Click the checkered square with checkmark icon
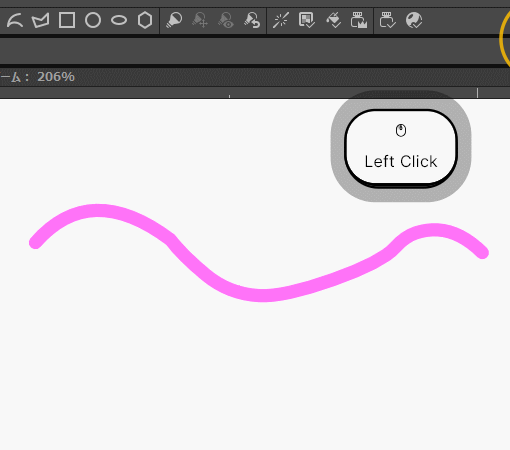 [x=307, y=20]
